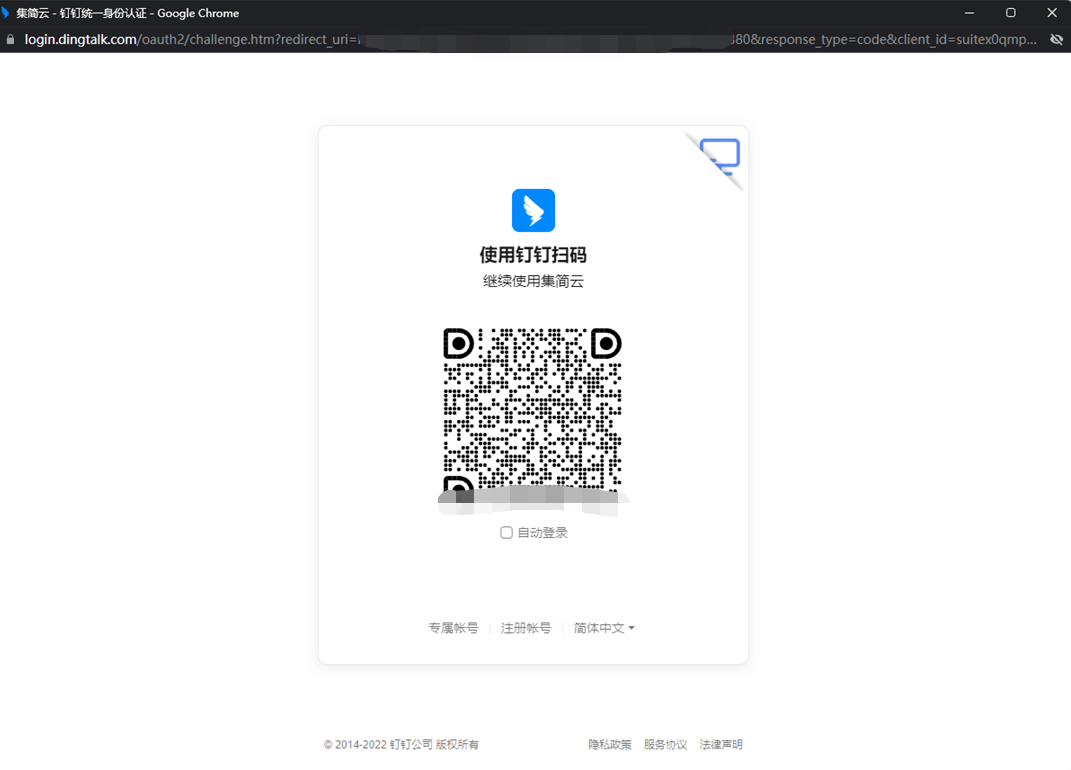Minimize the Chrome window
The width and height of the screenshot is (1071, 770).
click(x=969, y=13)
